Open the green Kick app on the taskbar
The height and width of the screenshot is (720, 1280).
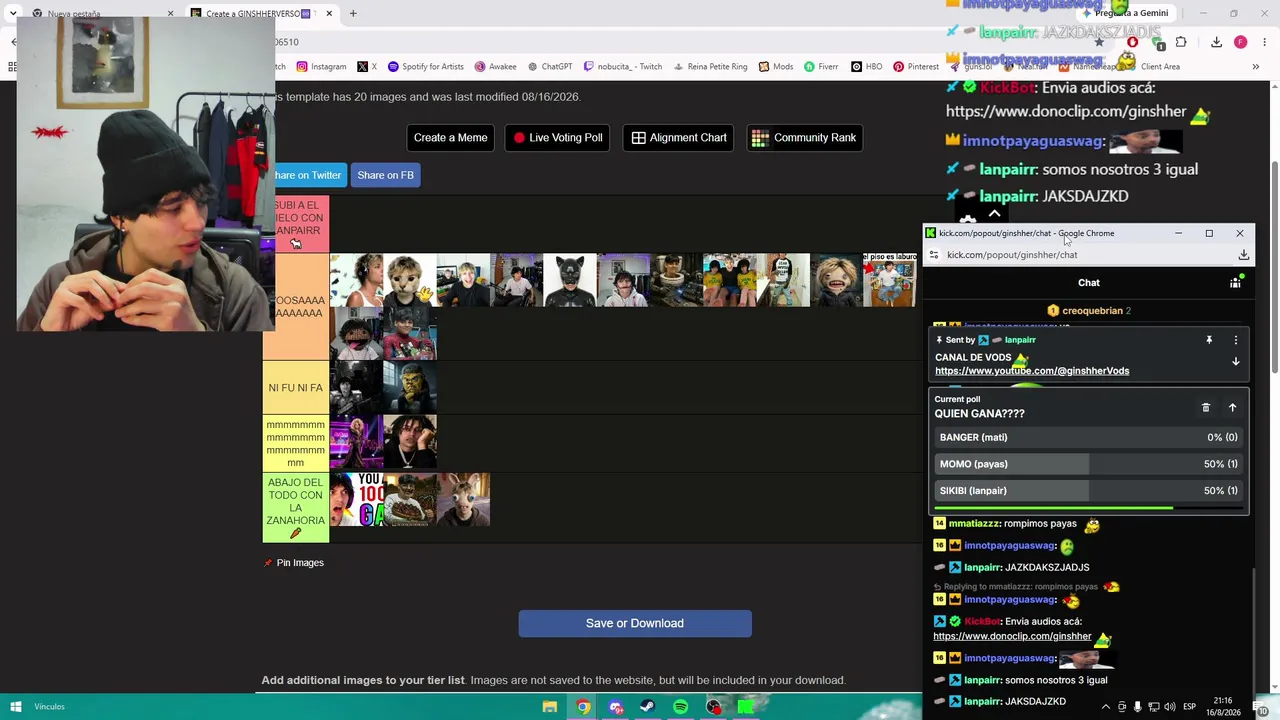(x=746, y=707)
